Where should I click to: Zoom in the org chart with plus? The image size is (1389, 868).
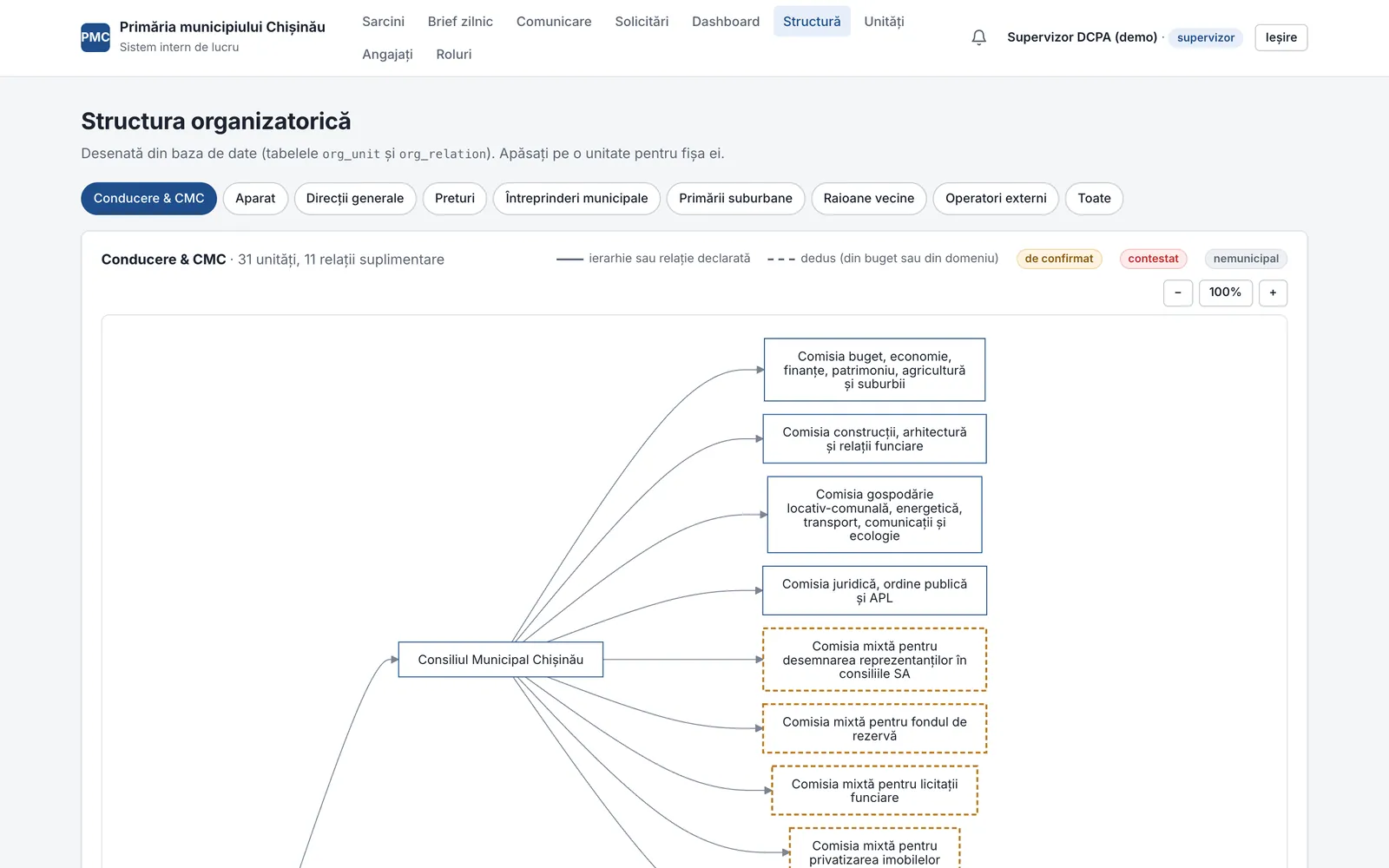[1273, 293]
